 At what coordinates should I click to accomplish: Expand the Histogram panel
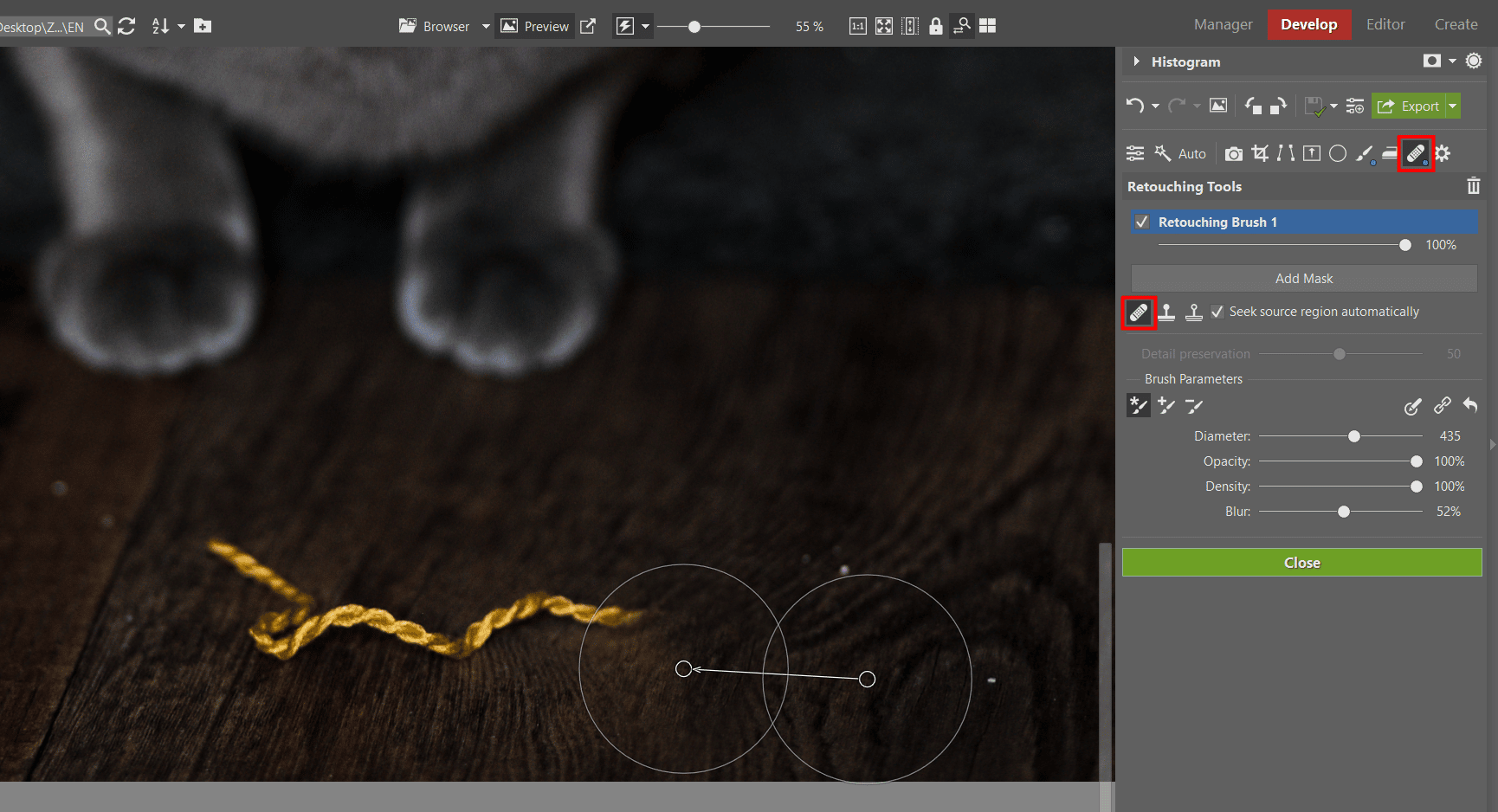1136,61
